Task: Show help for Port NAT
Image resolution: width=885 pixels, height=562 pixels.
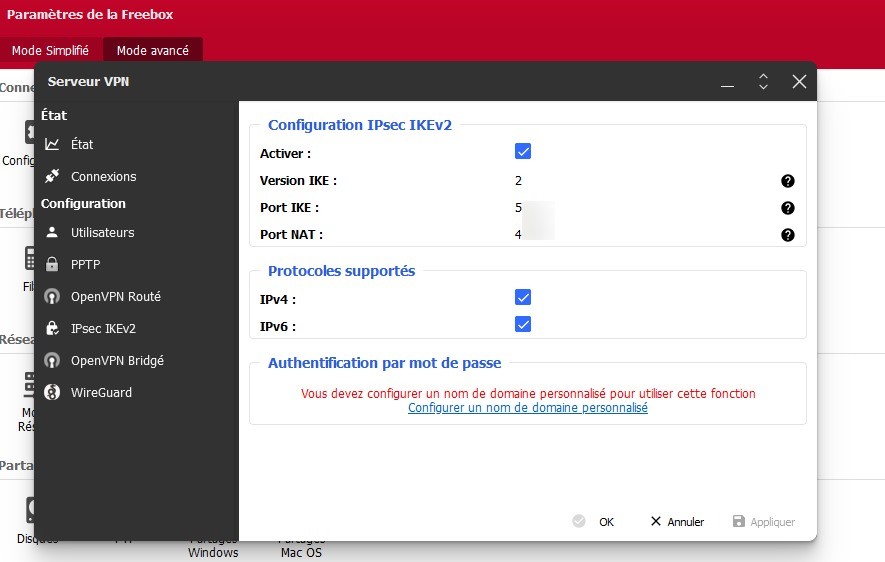Action: click(x=787, y=235)
